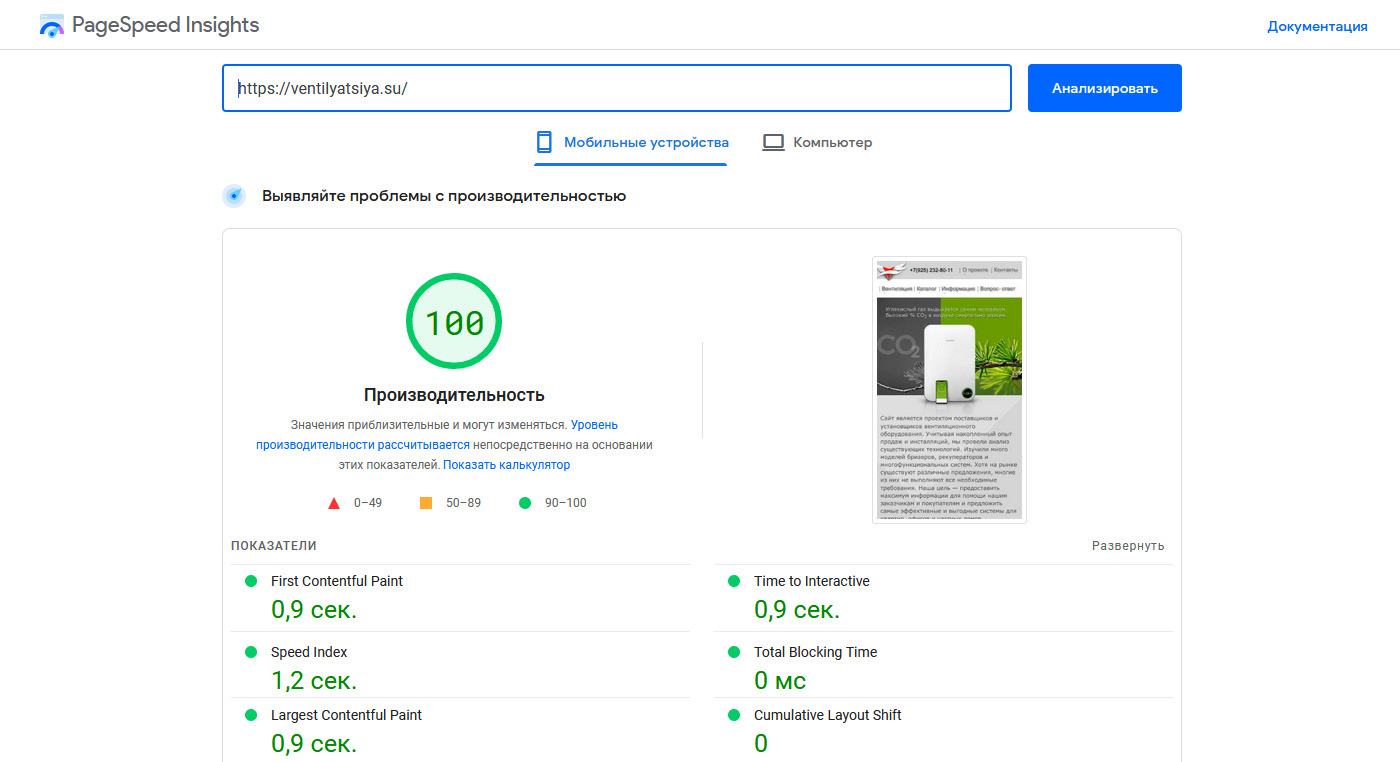This screenshot has height=762, width=1400.
Task: Expand metrics with Развернуть
Action: click(x=1128, y=546)
